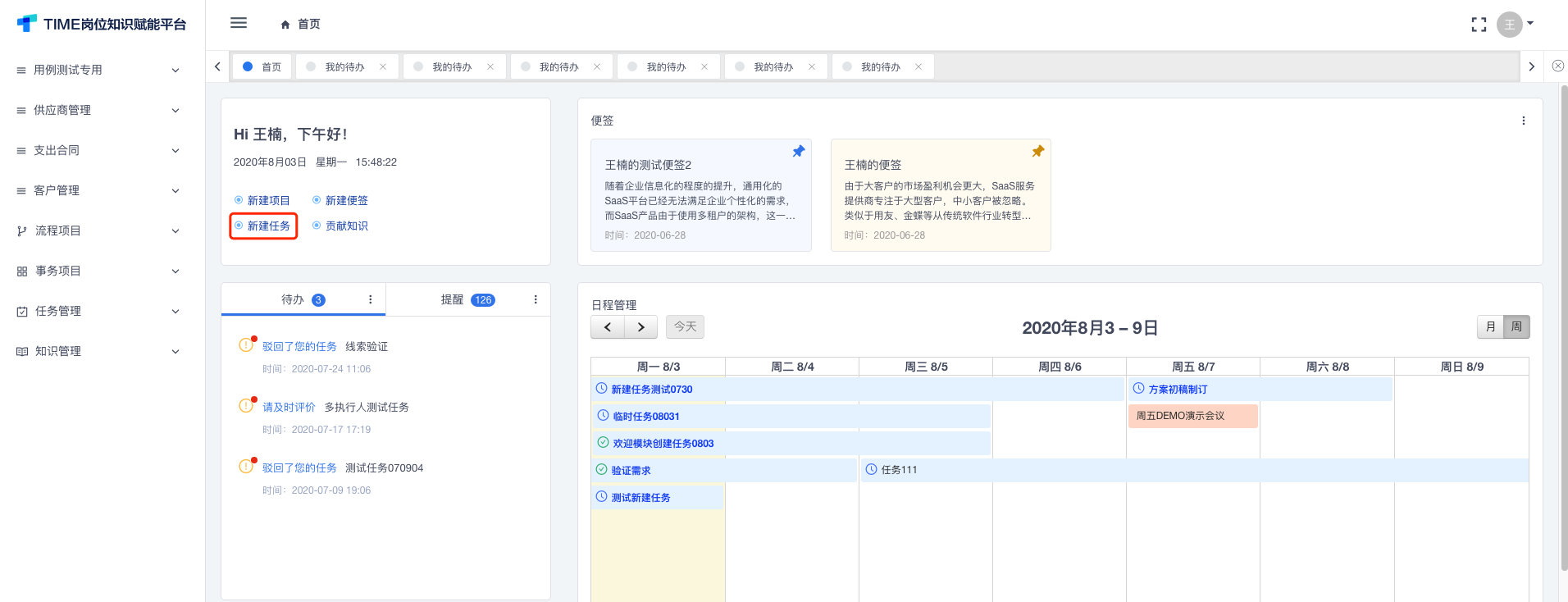
Task: Open 测试新建任务 calendar event
Action: 658,498
